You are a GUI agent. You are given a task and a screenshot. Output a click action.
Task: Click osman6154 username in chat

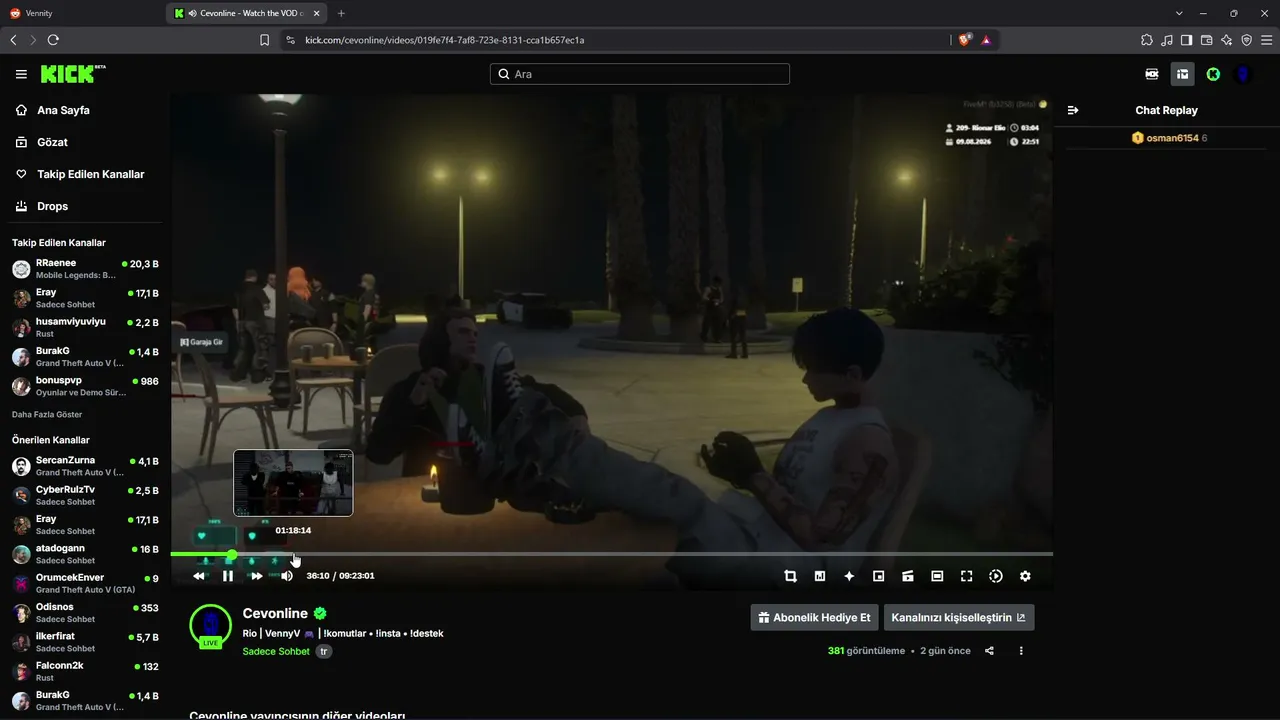coord(1172,138)
